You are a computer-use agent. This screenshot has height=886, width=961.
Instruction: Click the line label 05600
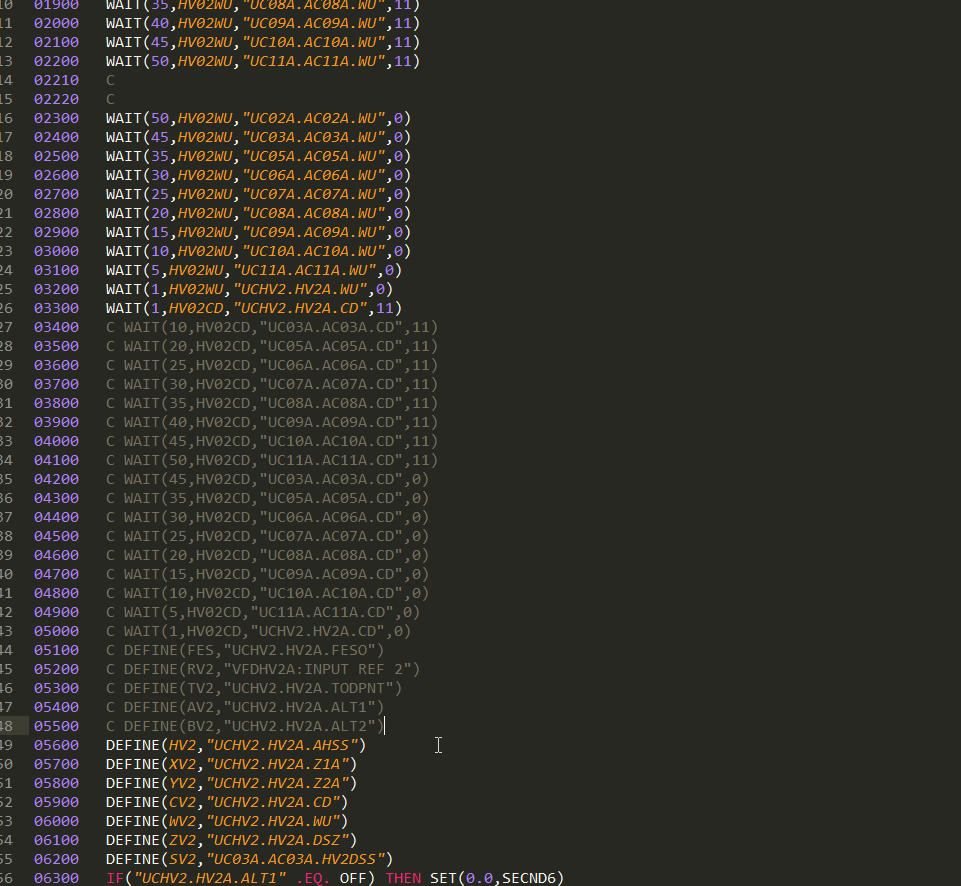[56, 745]
